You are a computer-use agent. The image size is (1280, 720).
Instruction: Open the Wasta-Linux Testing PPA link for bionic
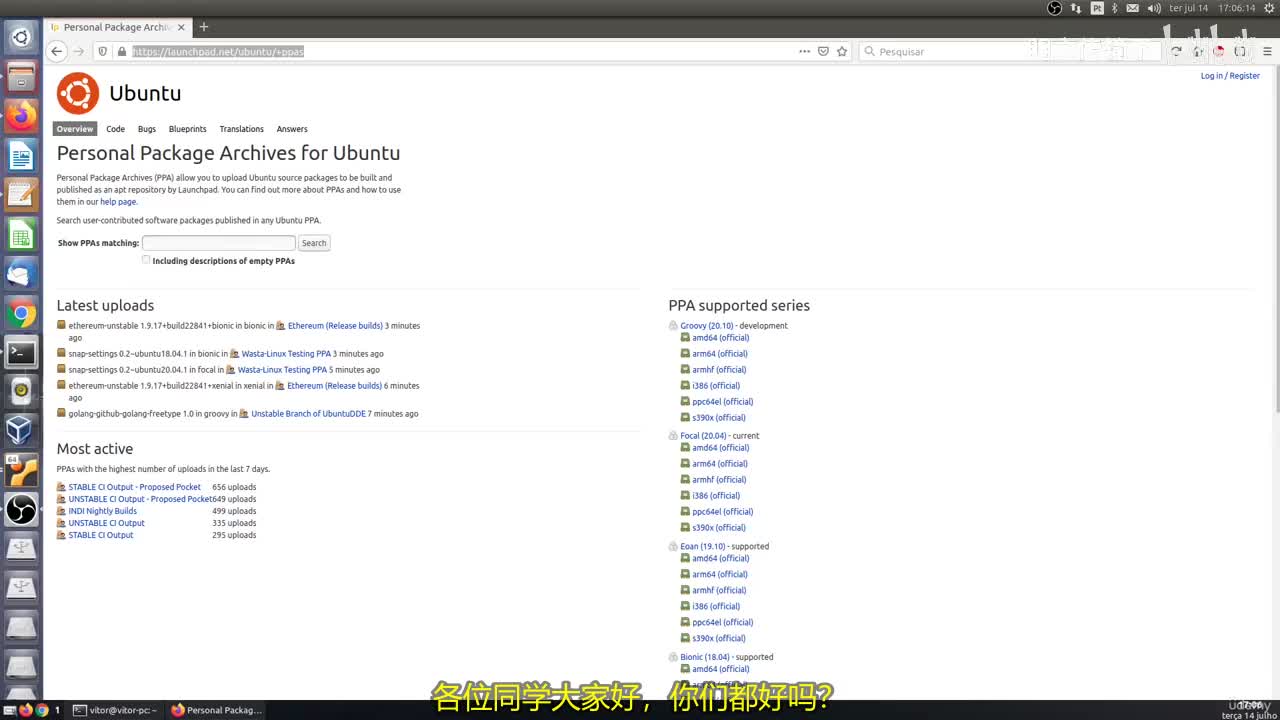(x=286, y=354)
